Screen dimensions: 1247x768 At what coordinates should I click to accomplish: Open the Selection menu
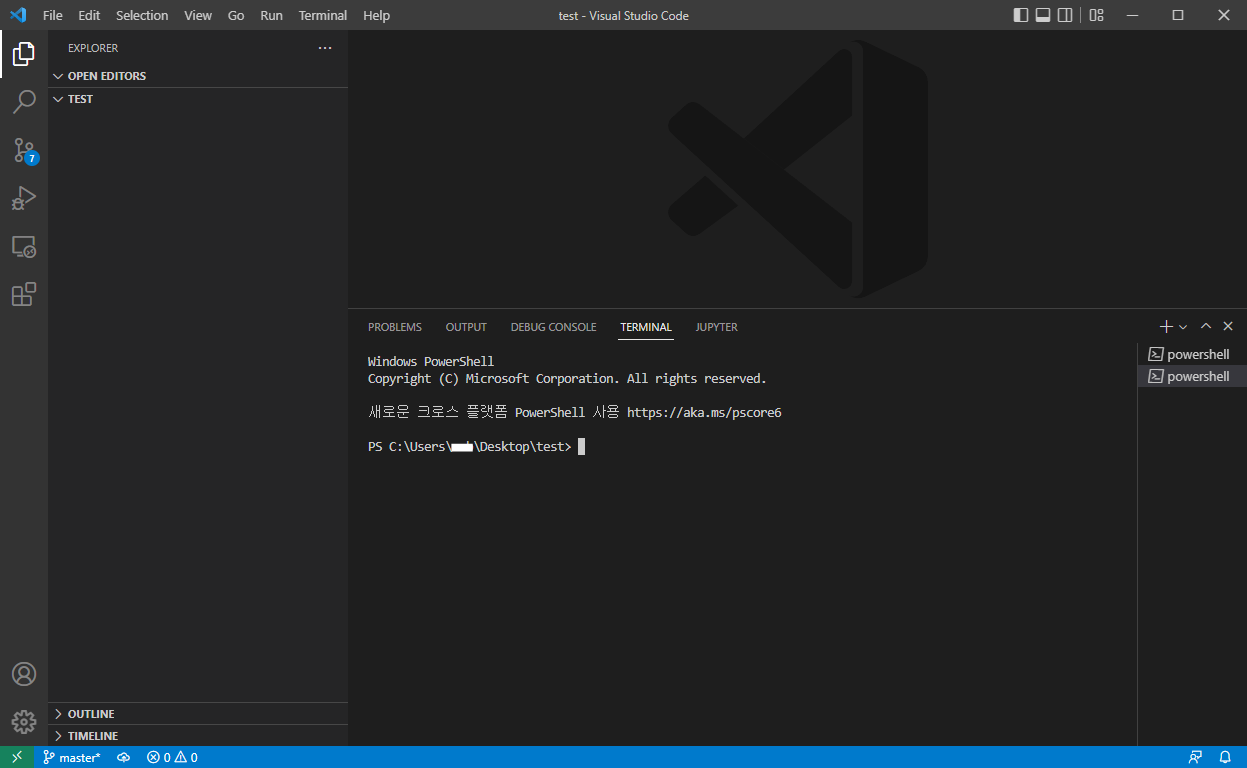point(142,15)
